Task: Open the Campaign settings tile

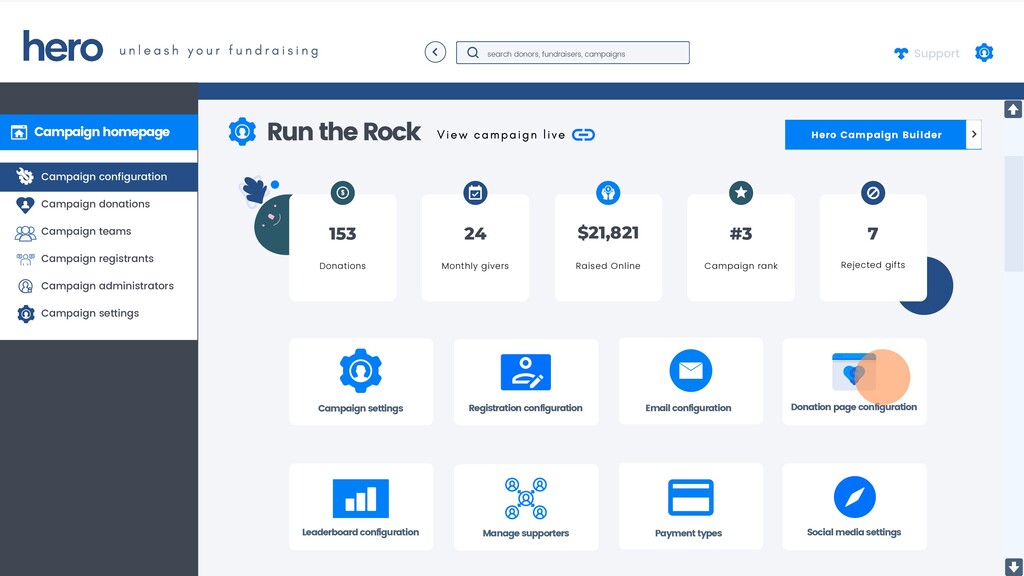Action: (x=361, y=381)
